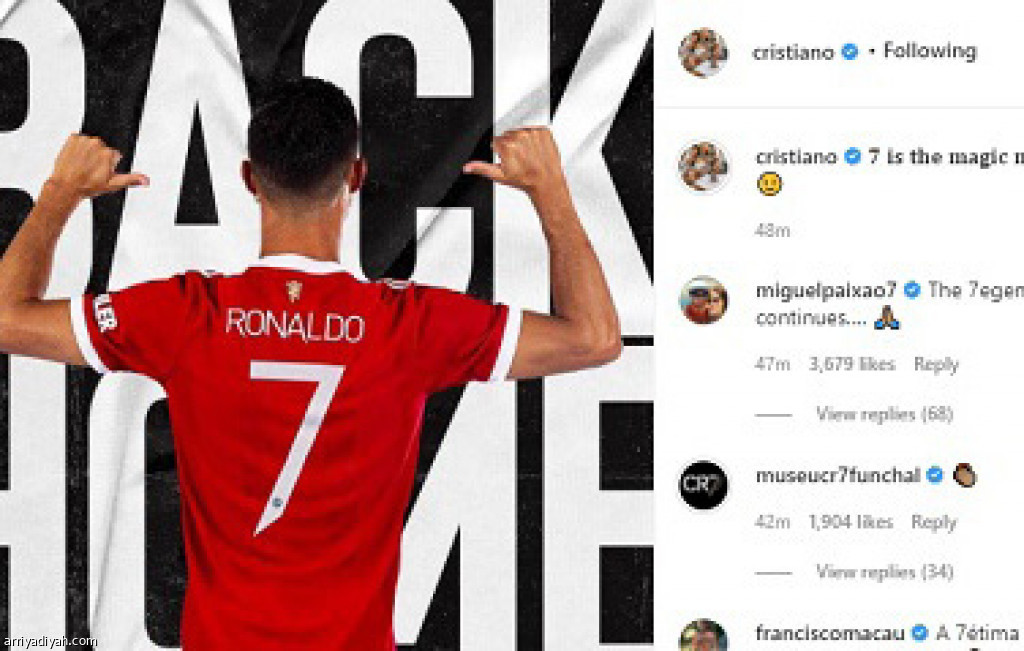Reply to miguelpaixao7's comment
This screenshot has height=651, width=1024.
pyautogui.click(x=936, y=364)
